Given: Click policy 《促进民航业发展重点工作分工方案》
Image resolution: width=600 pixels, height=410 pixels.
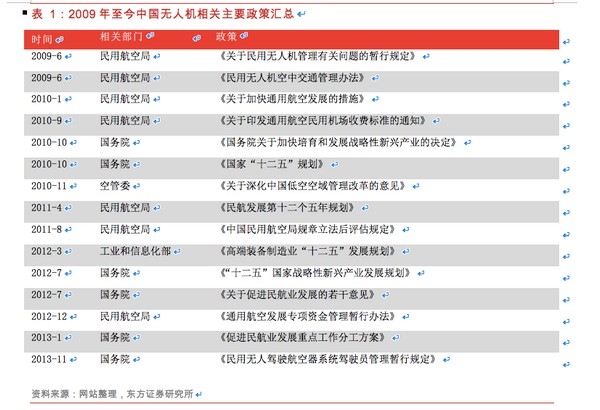Looking at the screenshot, I should (x=303, y=337).
